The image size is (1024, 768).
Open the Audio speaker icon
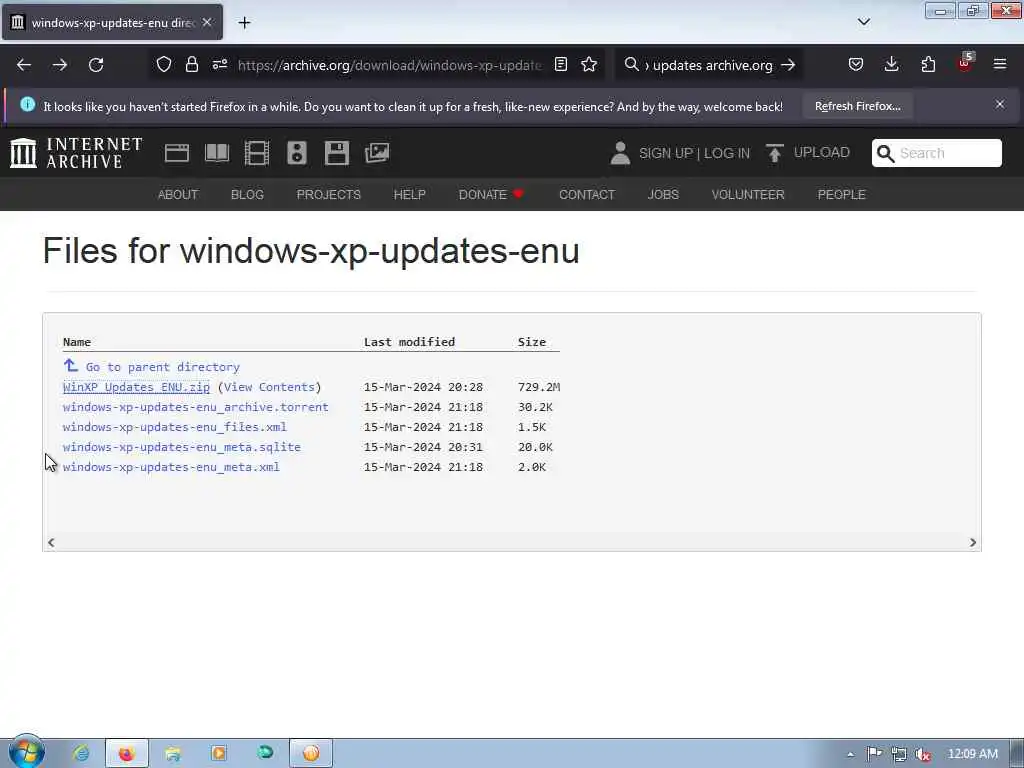[x=296, y=153]
